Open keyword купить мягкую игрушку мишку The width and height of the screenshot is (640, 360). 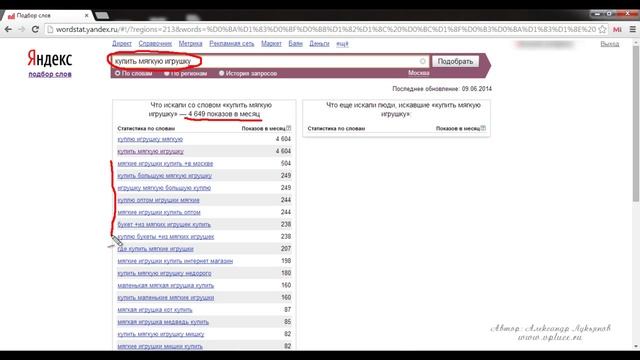point(161,334)
